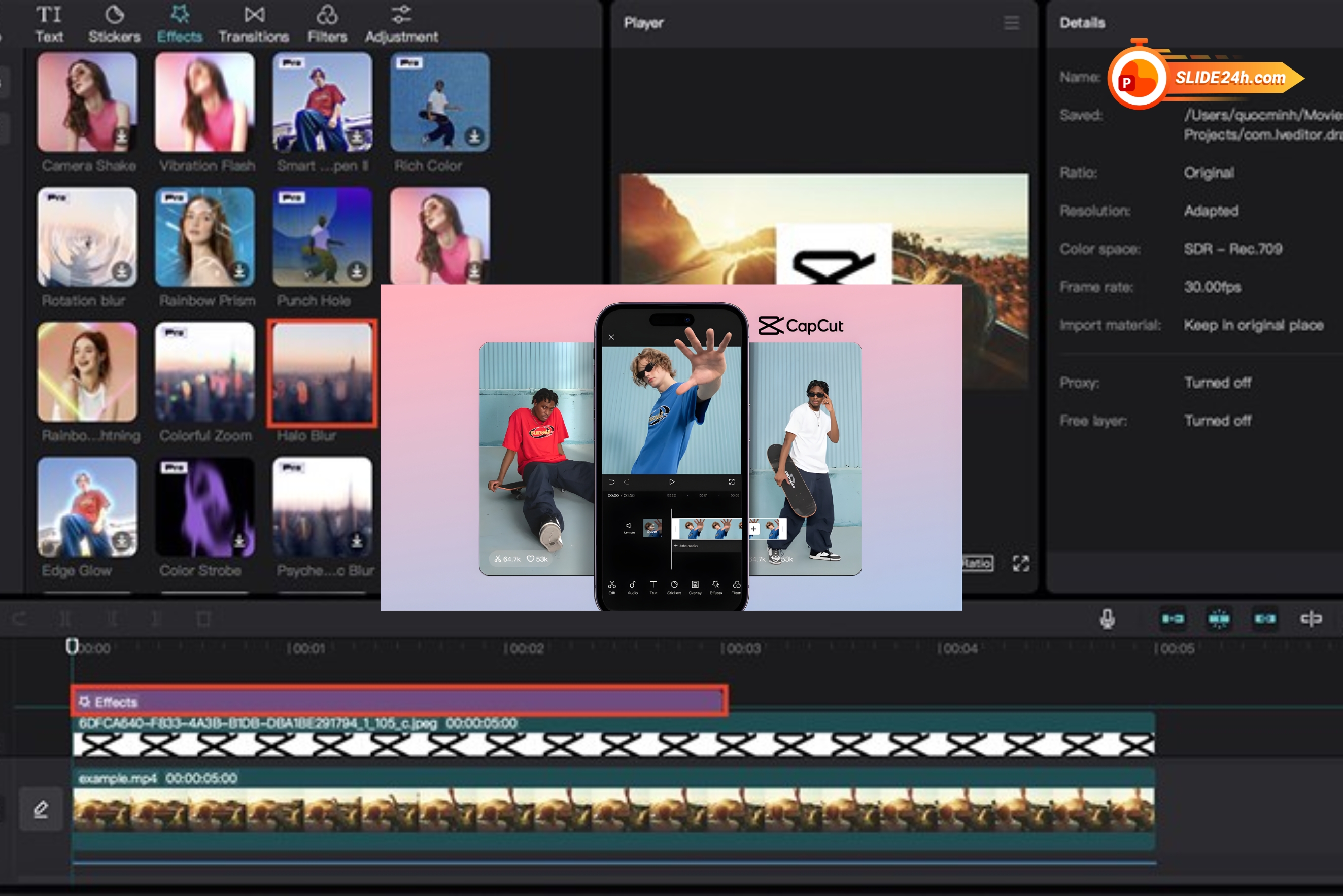Open the Filters tab
The width and height of the screenshot is (1343, 896).
(327, 24)
